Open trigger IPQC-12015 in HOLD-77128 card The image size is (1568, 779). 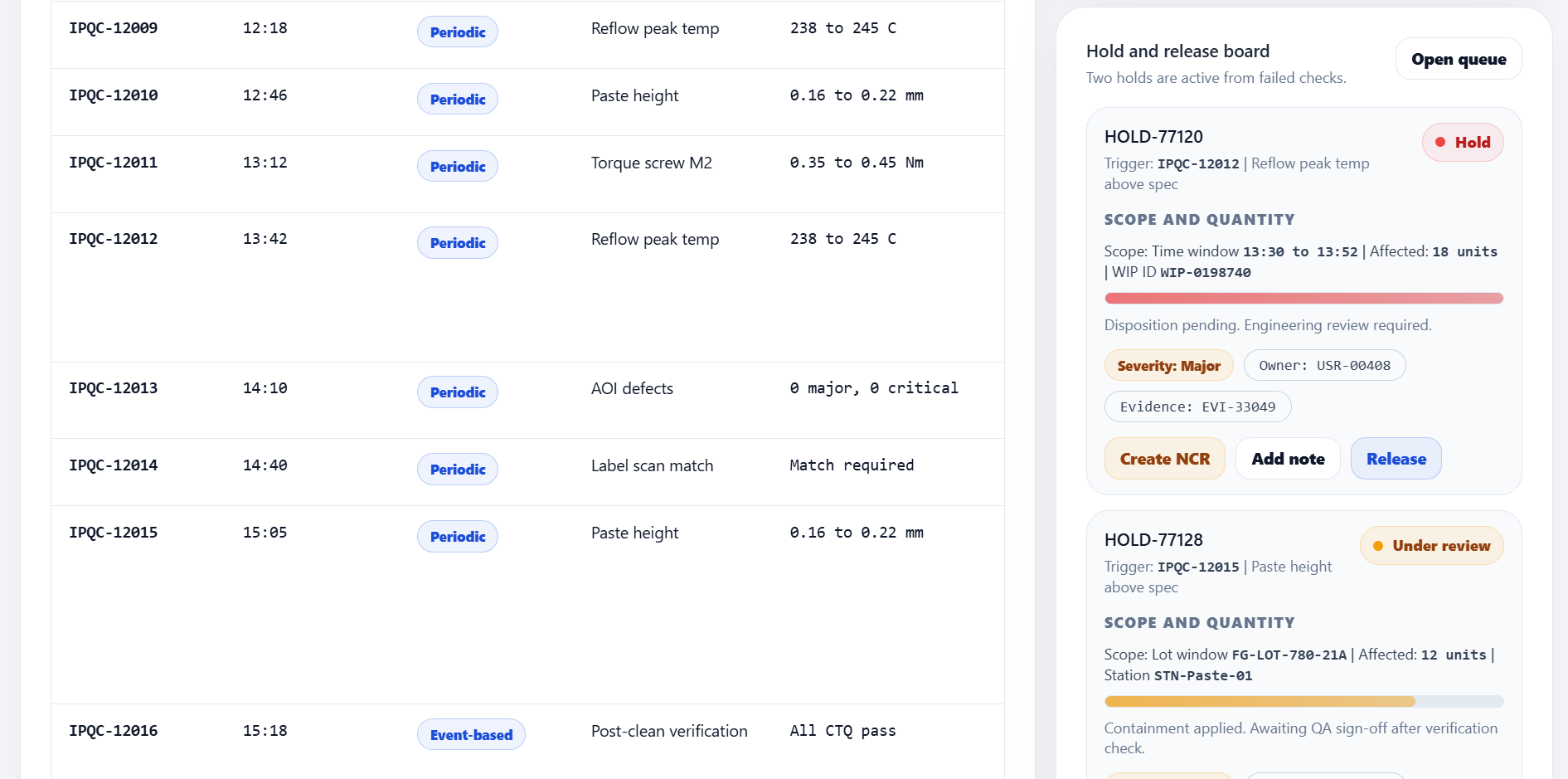tap(1198, 567)
